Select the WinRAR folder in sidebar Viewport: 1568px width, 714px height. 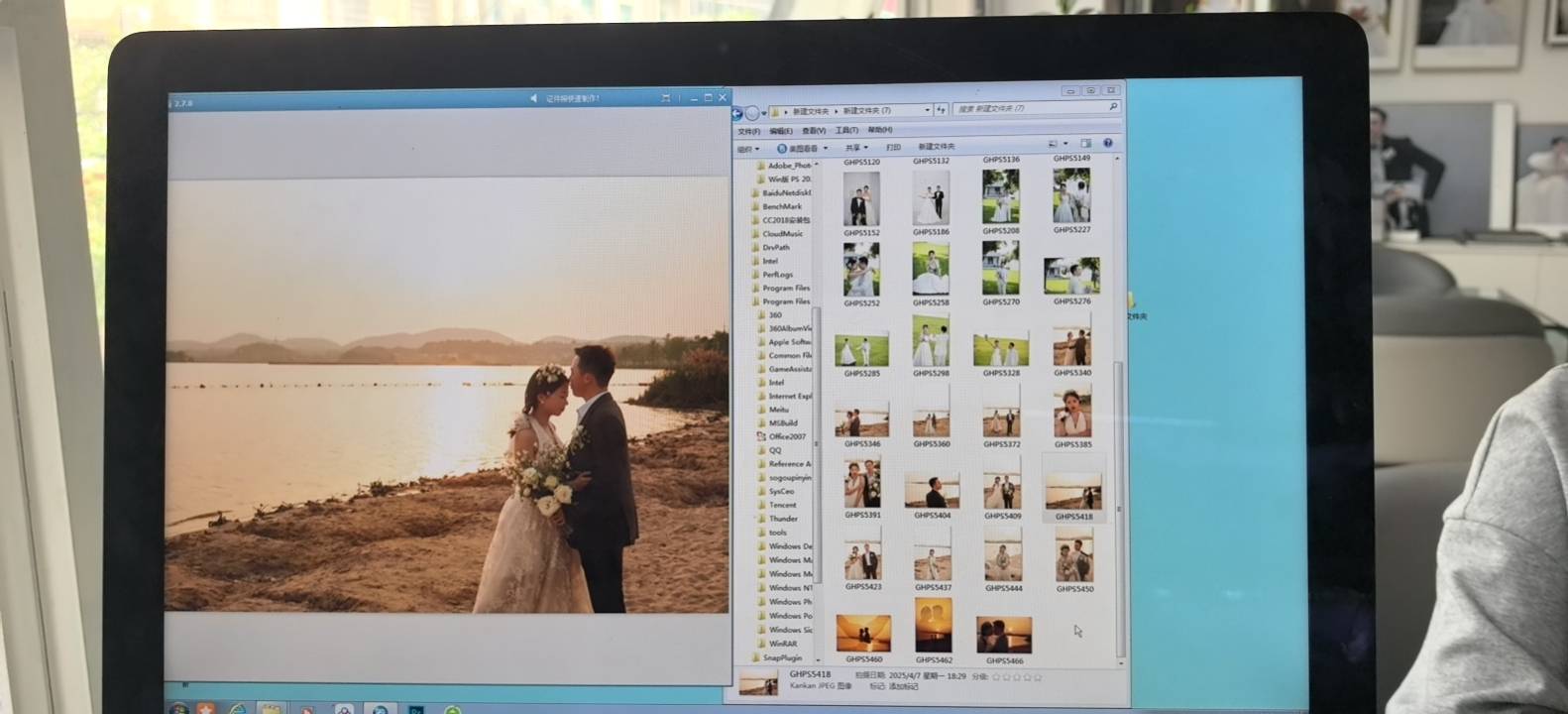click(783, 644)
